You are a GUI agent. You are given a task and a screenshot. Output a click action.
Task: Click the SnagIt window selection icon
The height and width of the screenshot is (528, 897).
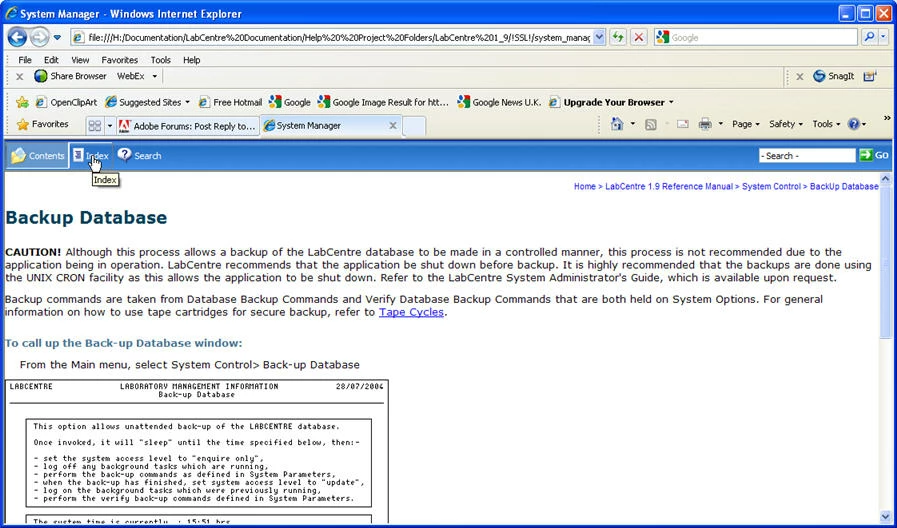coord(870,76)
